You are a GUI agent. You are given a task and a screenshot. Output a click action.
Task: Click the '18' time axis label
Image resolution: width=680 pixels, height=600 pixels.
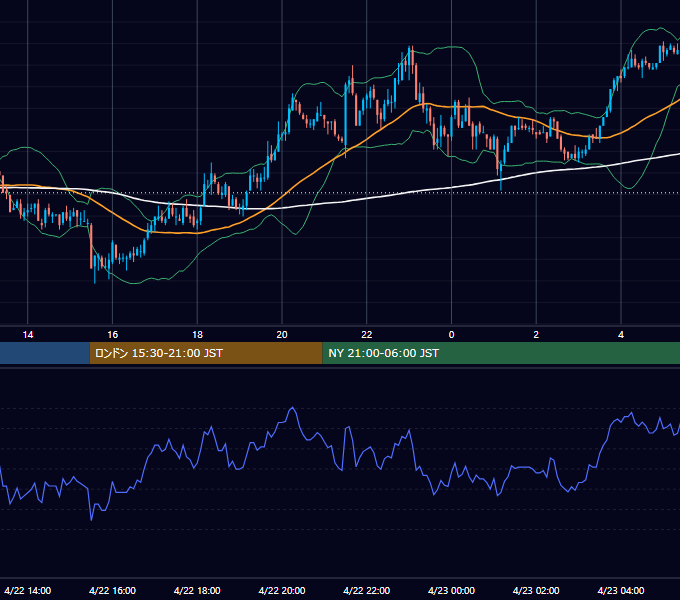pyautogui.click(x=197, y=334)
